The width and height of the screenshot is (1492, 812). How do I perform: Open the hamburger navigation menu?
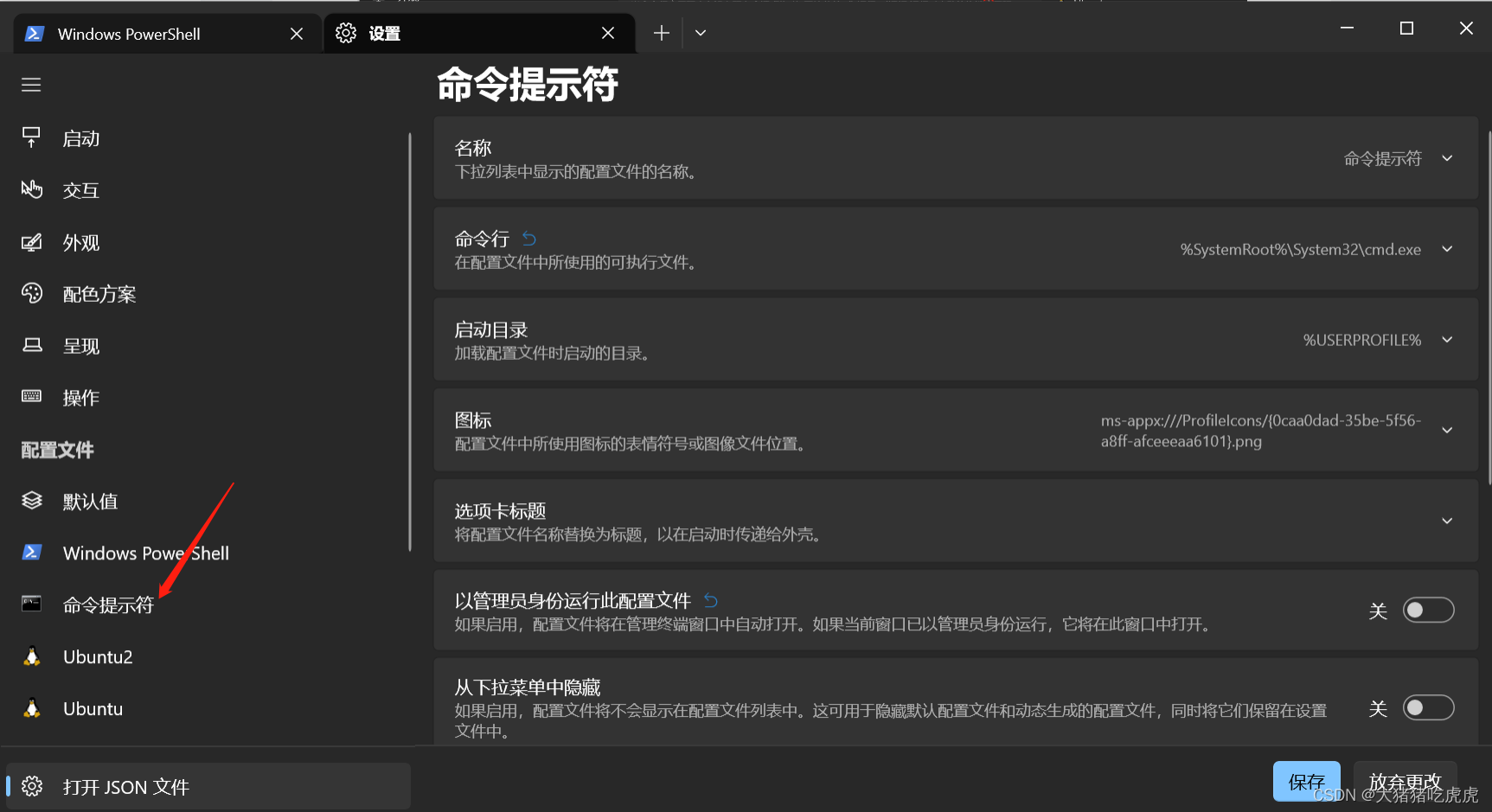pos(31,85)
